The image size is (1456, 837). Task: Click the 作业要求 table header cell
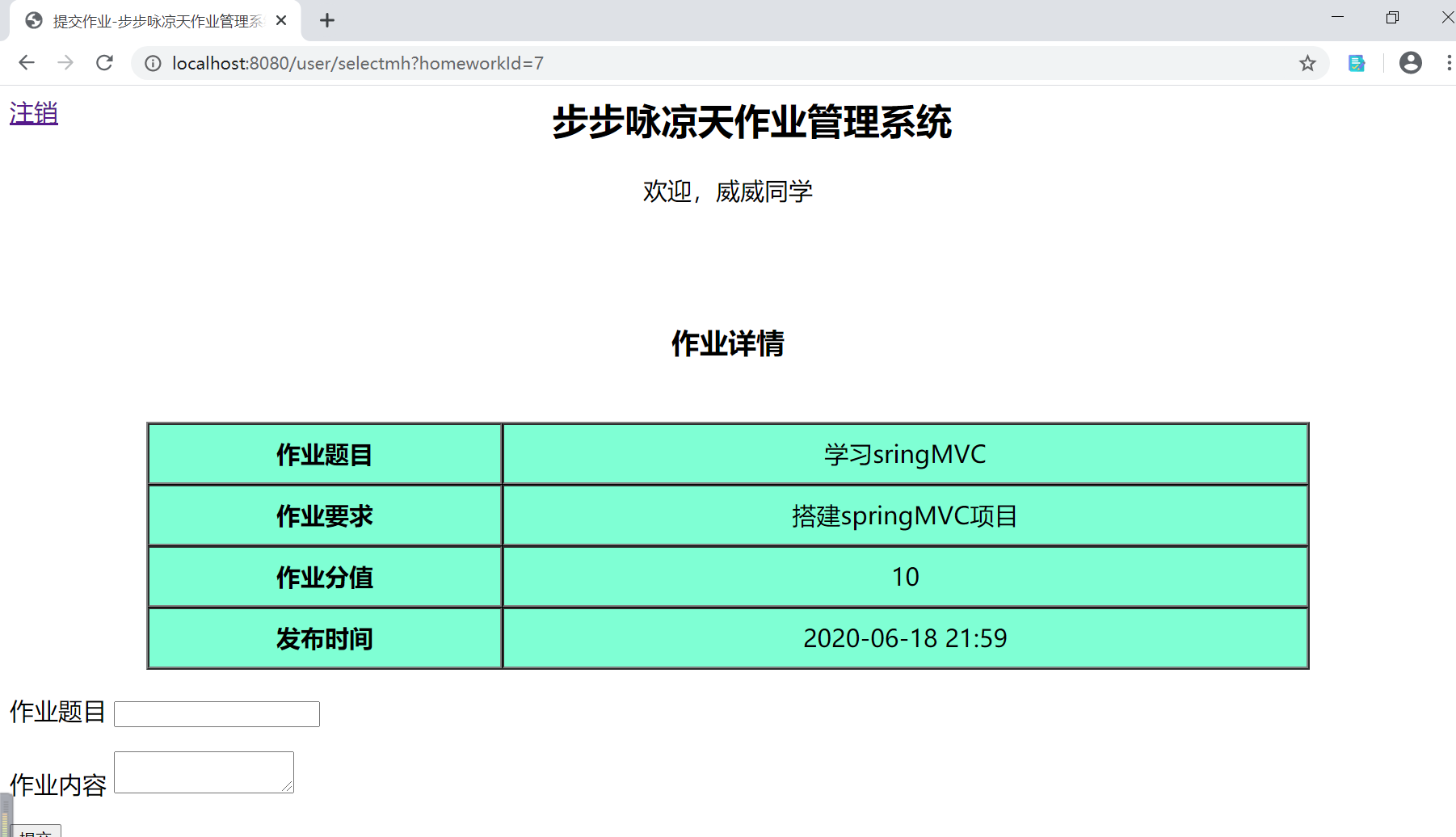[325, 515]
